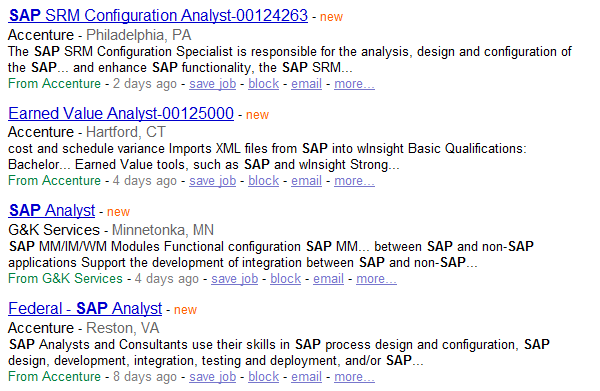The width and height of the screenshot is (600, 391).
Task: Email the G&K Services SAP Analyst job
Action: click(328, 279)
